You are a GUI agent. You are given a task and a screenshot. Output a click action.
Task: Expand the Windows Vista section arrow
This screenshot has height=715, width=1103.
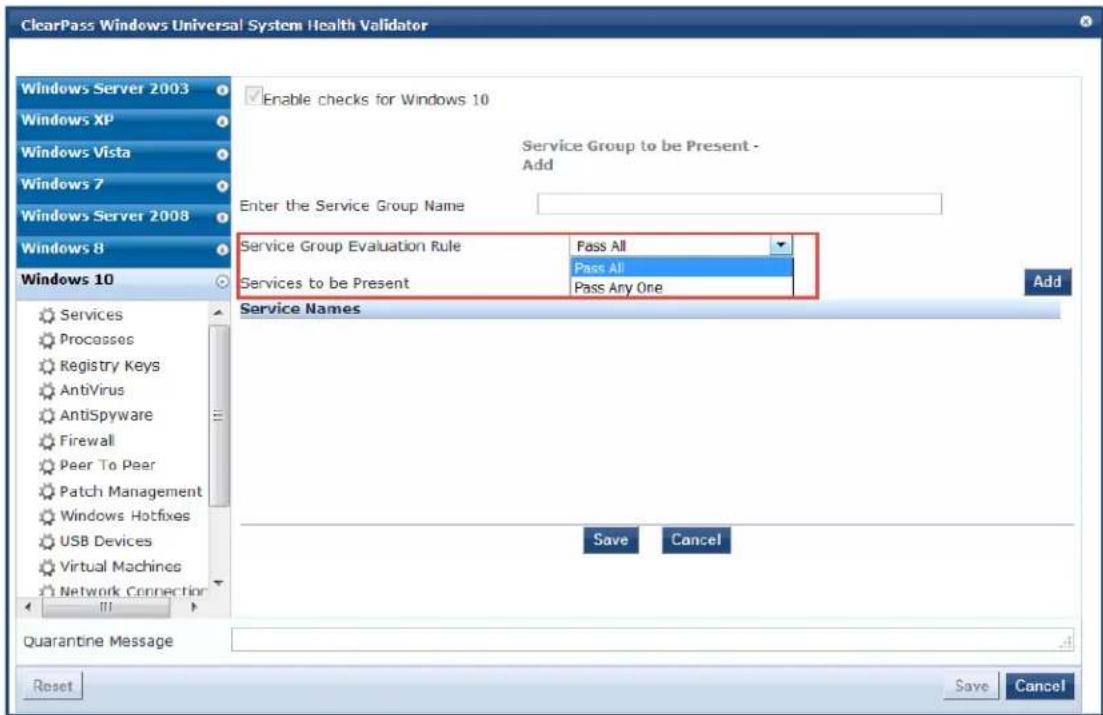222,153
